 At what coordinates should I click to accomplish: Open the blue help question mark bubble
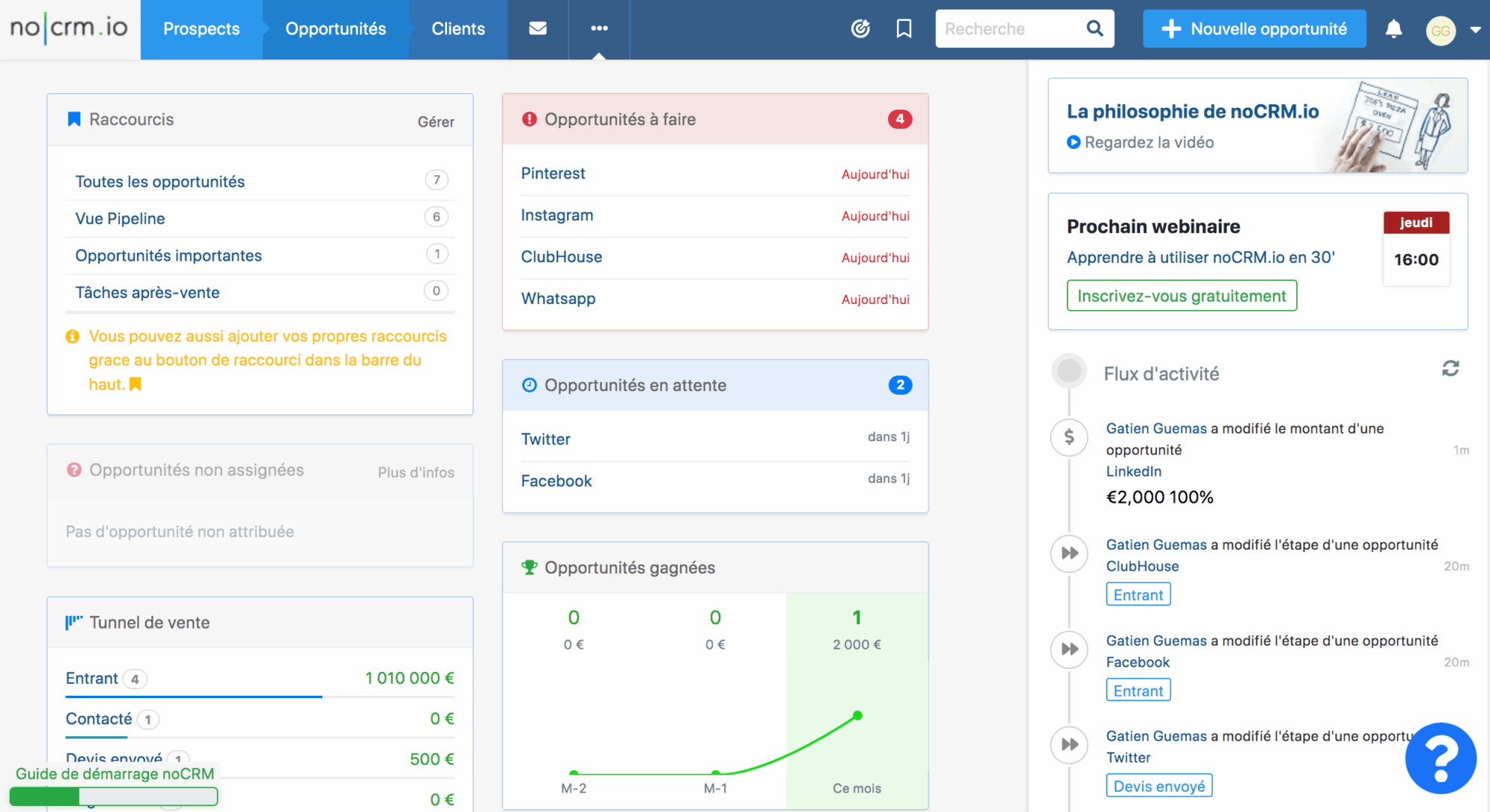tap(1440, 758)
